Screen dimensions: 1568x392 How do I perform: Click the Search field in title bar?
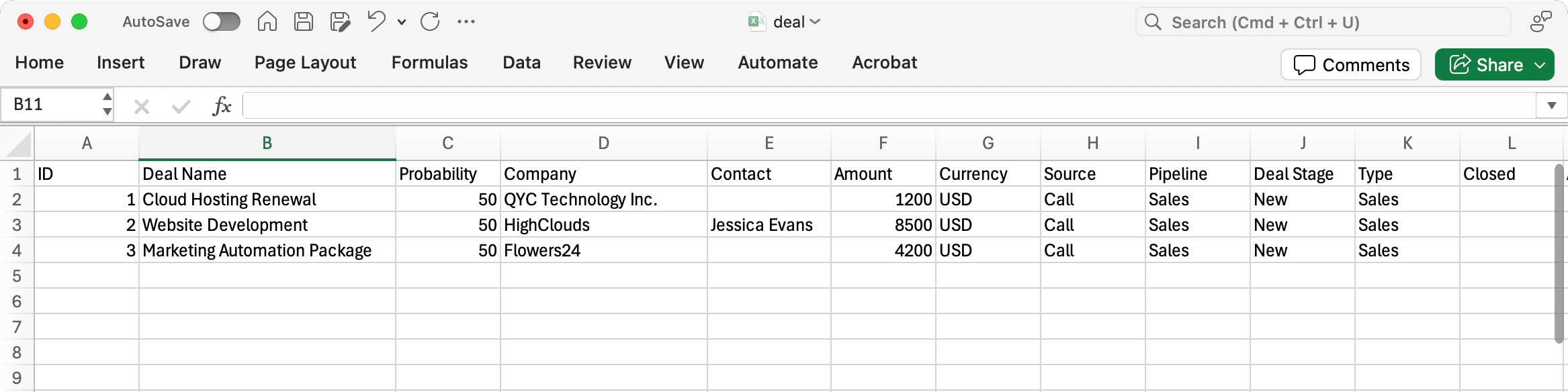[x=1322, y=22]
